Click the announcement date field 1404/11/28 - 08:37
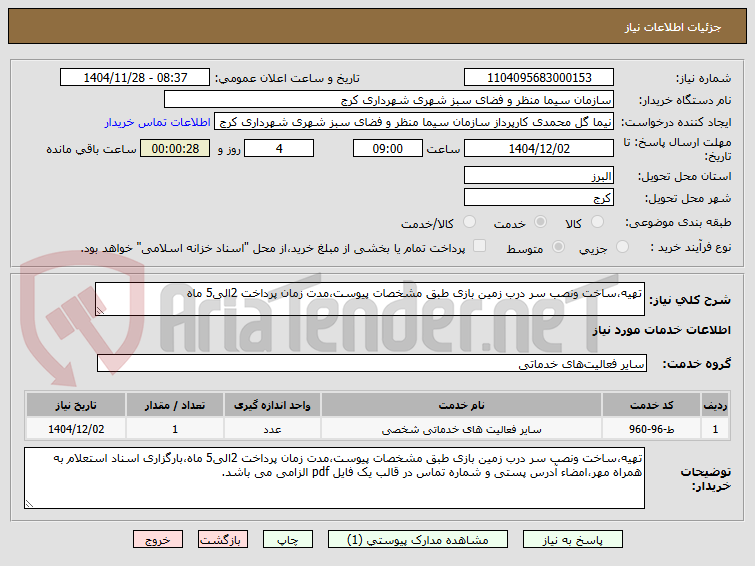The width and height of the screenshot is (755, 566). pos(135,78)
